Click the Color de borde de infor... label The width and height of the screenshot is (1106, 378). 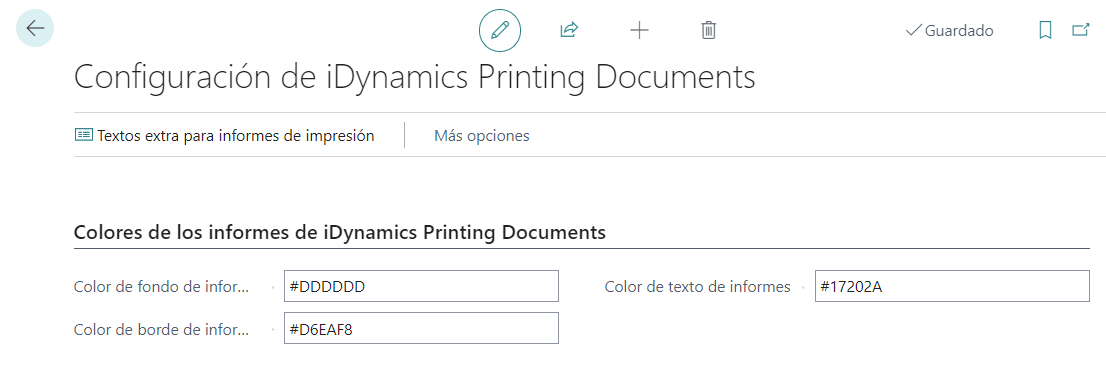point(162,329)
